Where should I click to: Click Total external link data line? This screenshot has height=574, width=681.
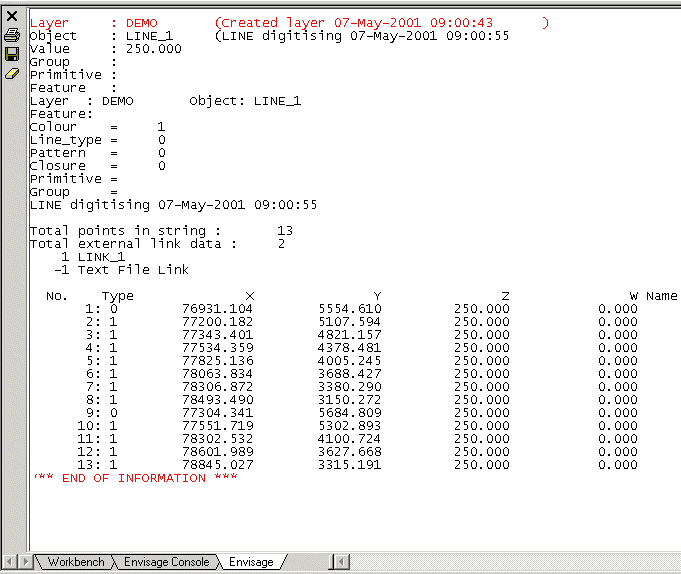tap(158, 244)
